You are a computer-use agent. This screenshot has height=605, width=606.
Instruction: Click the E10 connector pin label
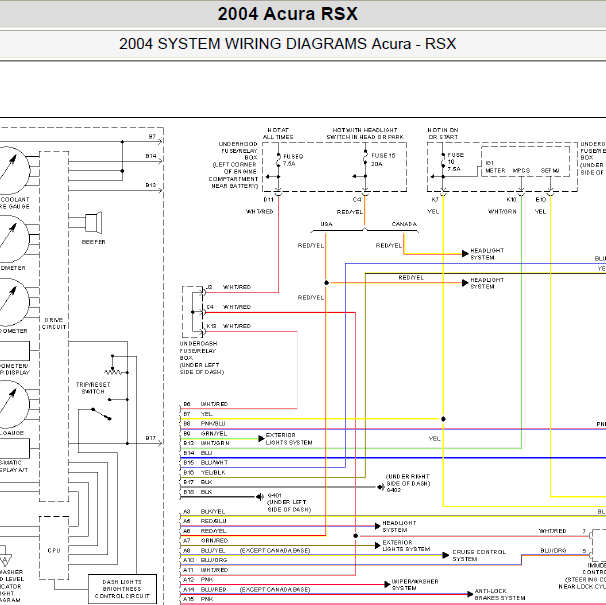click(x=540, y=200)
